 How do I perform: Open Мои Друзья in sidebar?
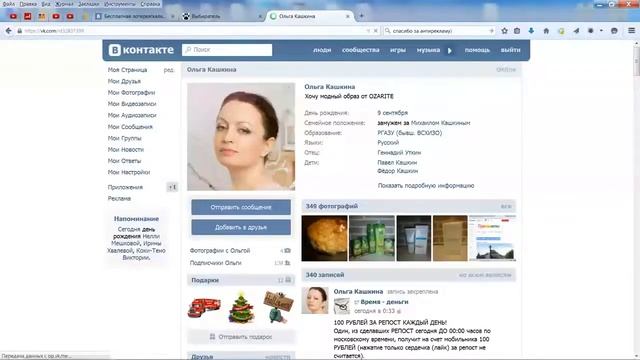(124, 81)
